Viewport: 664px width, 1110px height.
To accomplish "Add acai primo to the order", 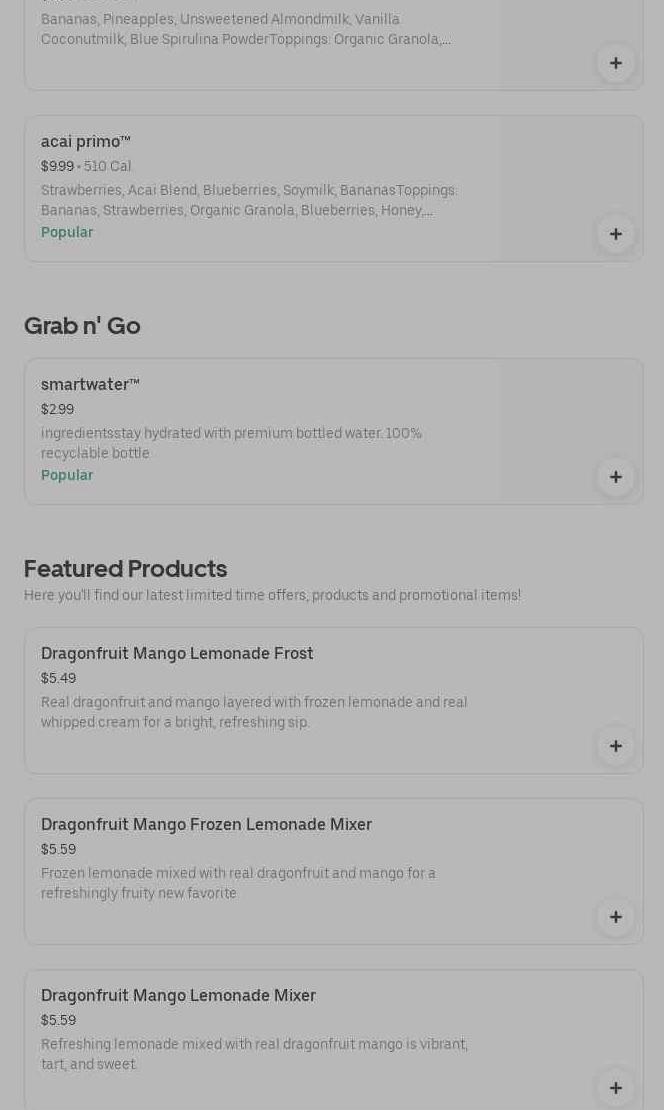I will pos(615,234).
